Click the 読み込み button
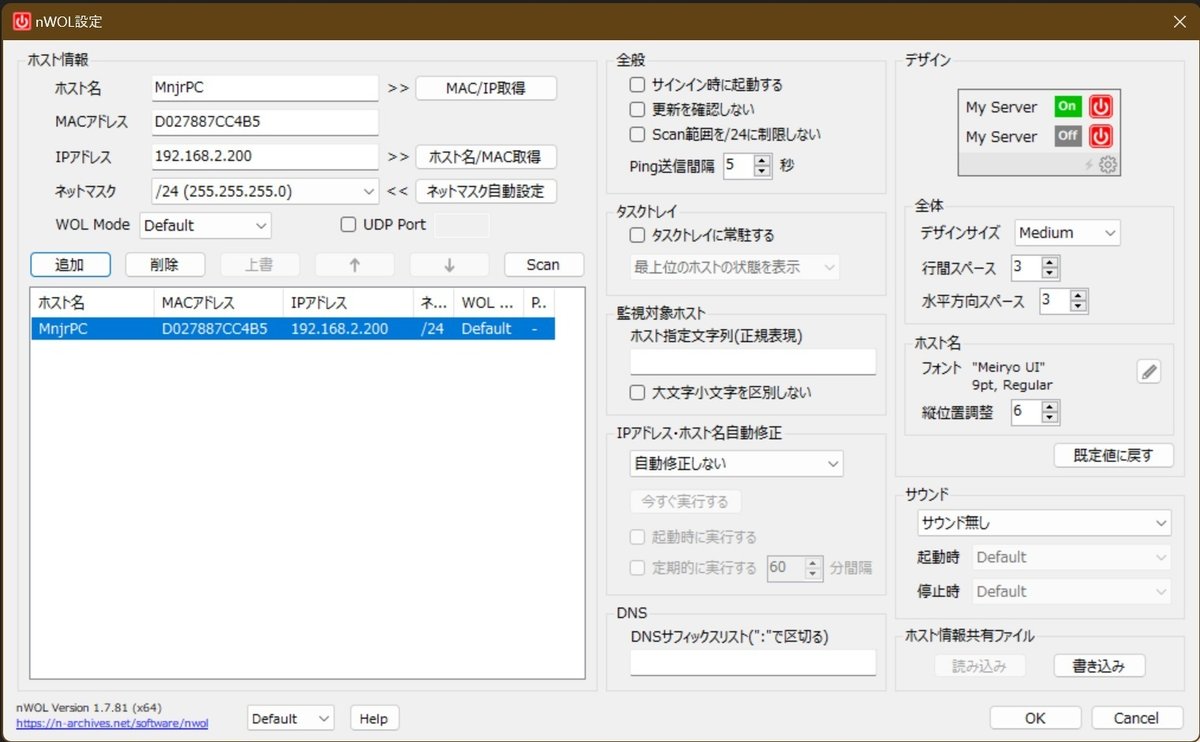 tap(980, 666)
